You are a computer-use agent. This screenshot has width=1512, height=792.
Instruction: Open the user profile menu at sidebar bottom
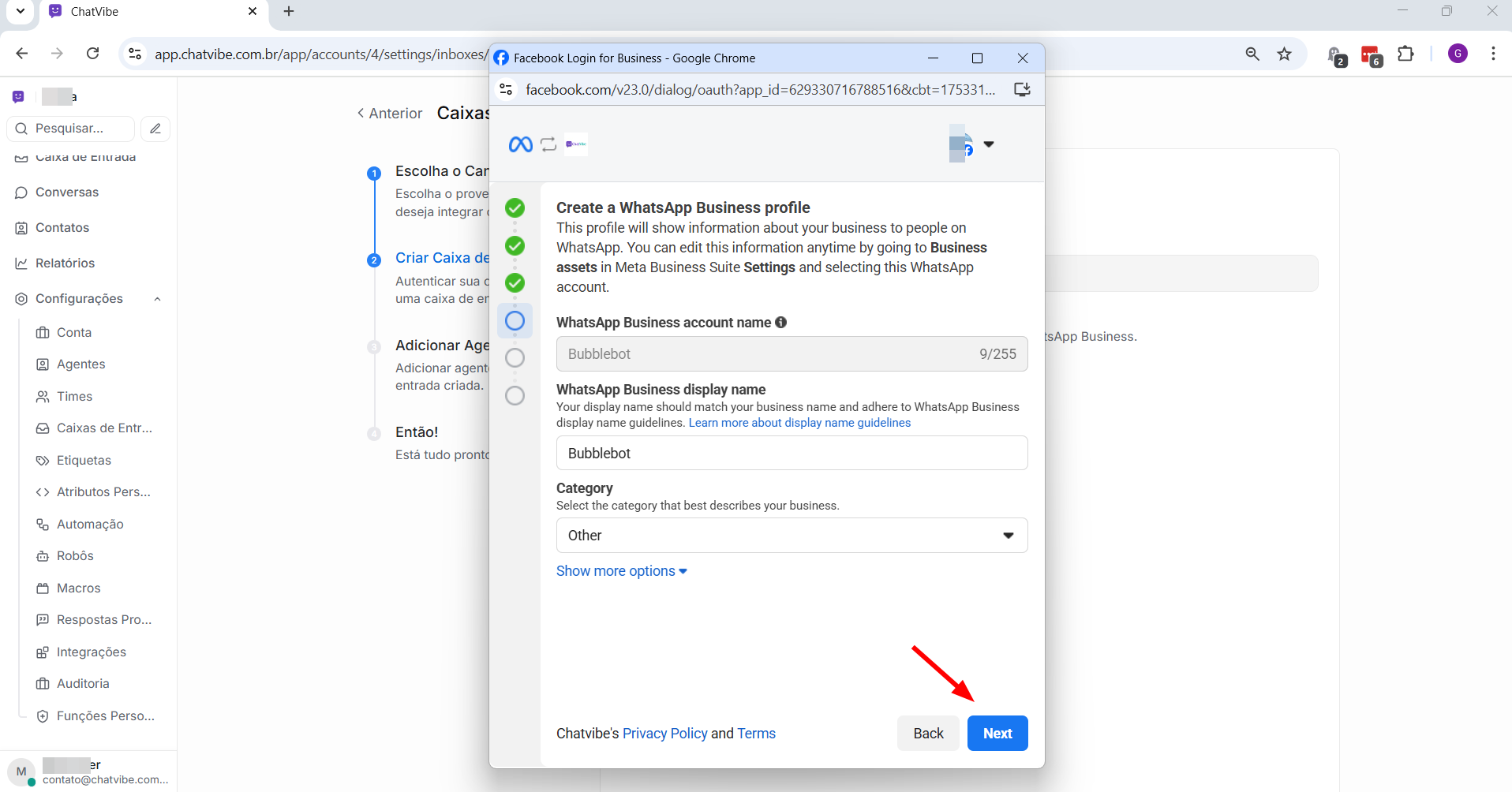tap(88, 771)
